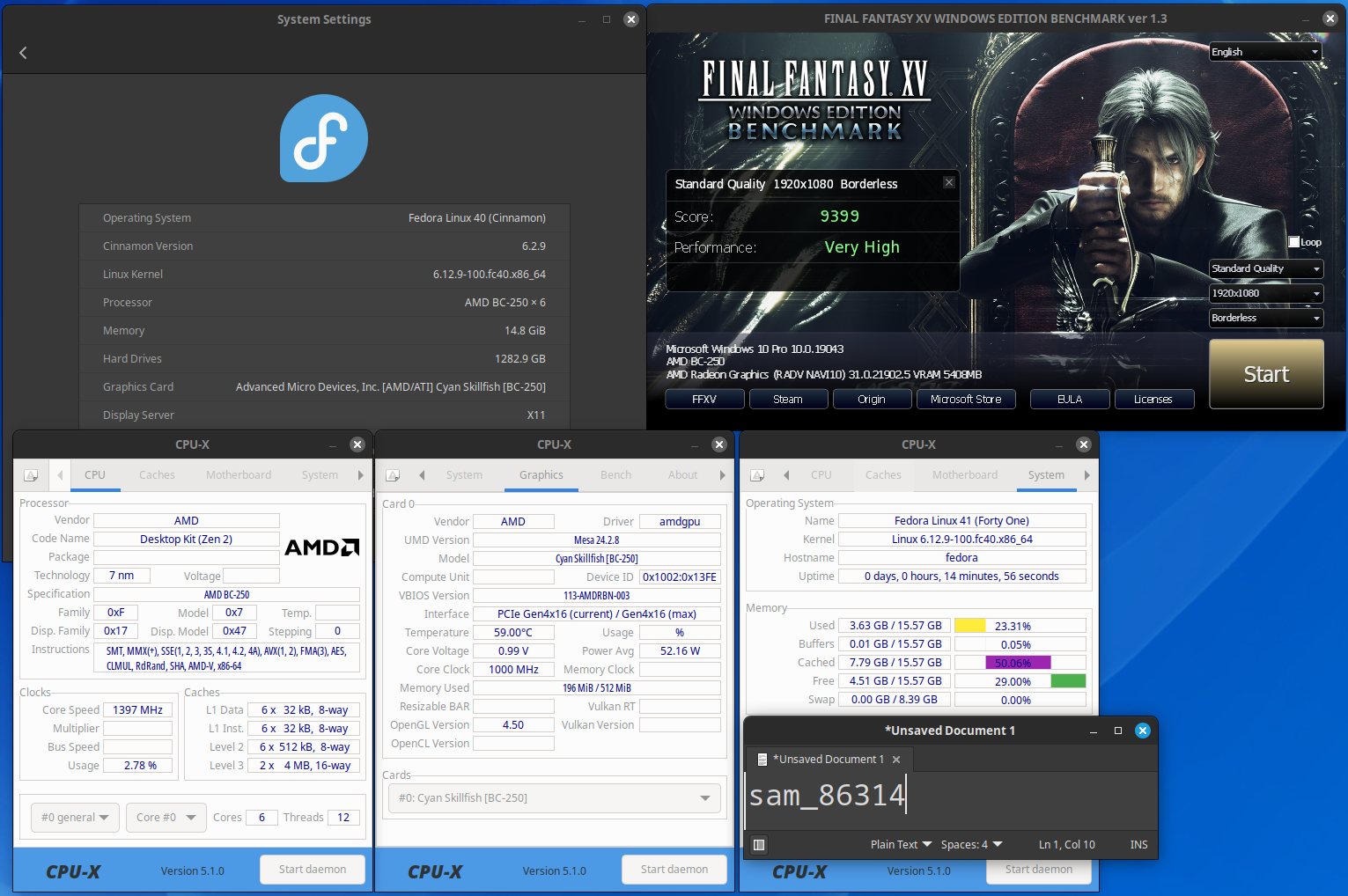Click Start daemon in CPU-X CPU window
The width and height of the screenshot is (1348, 896).
click(313, 870)
